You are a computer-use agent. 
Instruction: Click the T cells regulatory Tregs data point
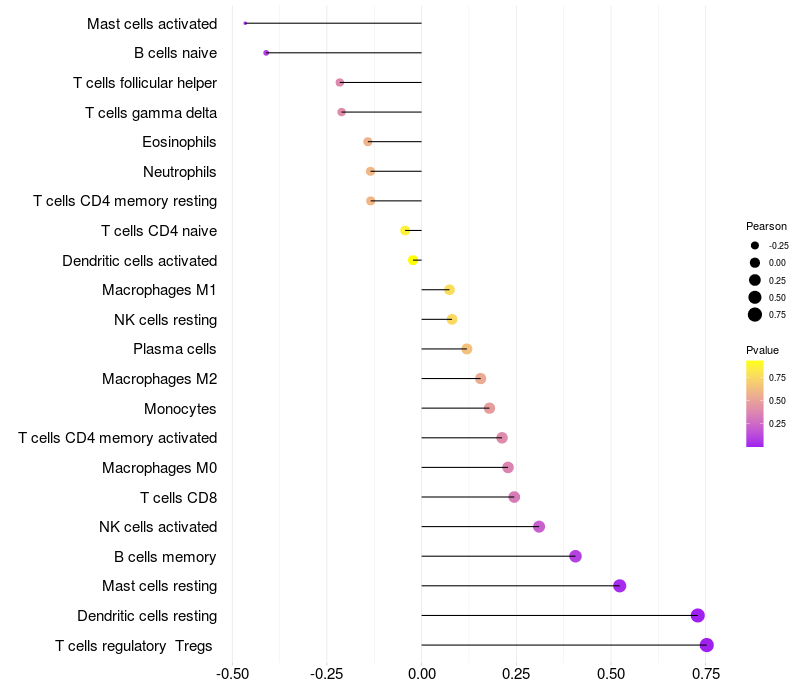[706, 645]
